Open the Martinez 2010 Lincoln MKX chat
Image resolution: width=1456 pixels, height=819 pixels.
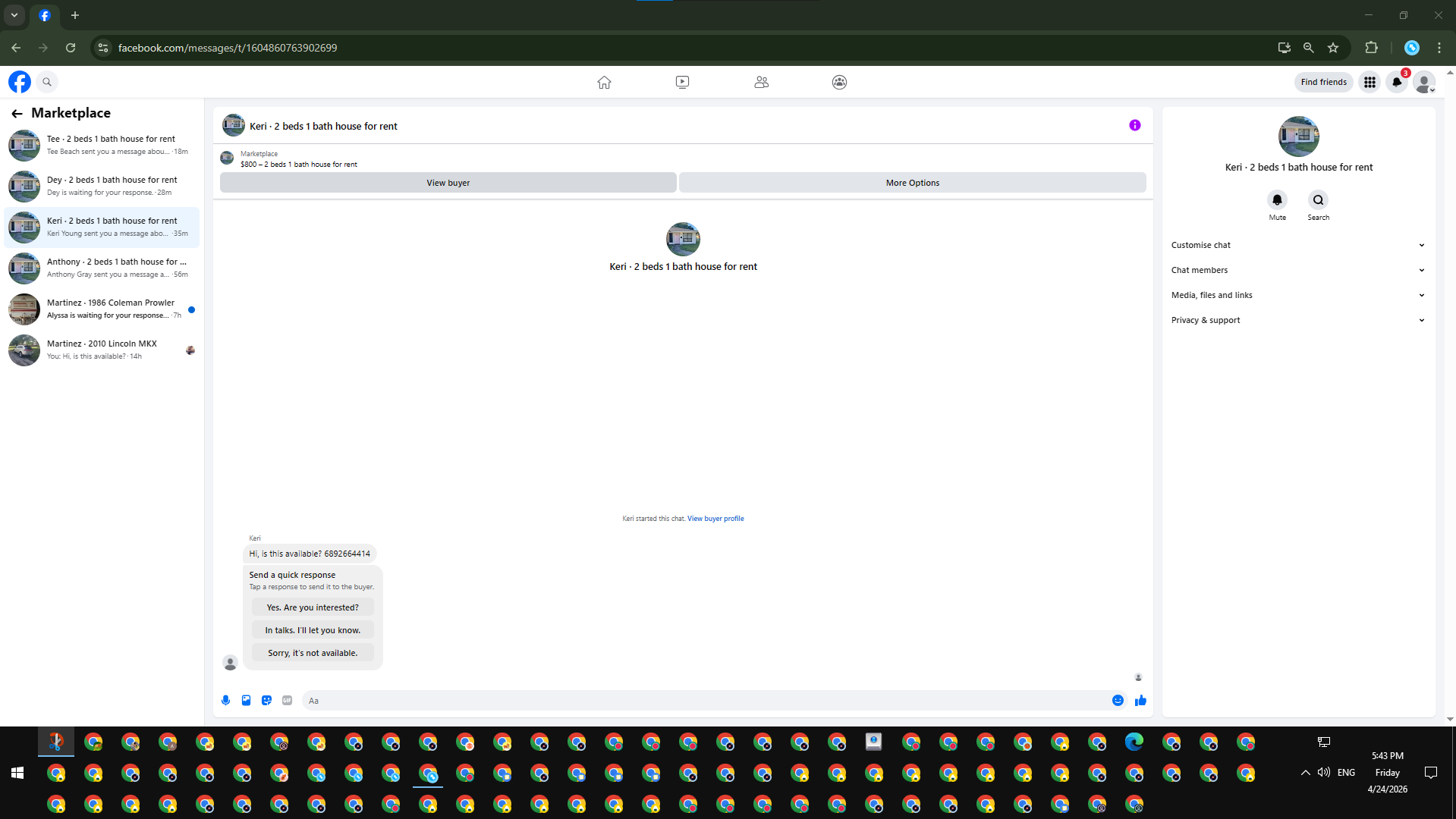point(102,350)
